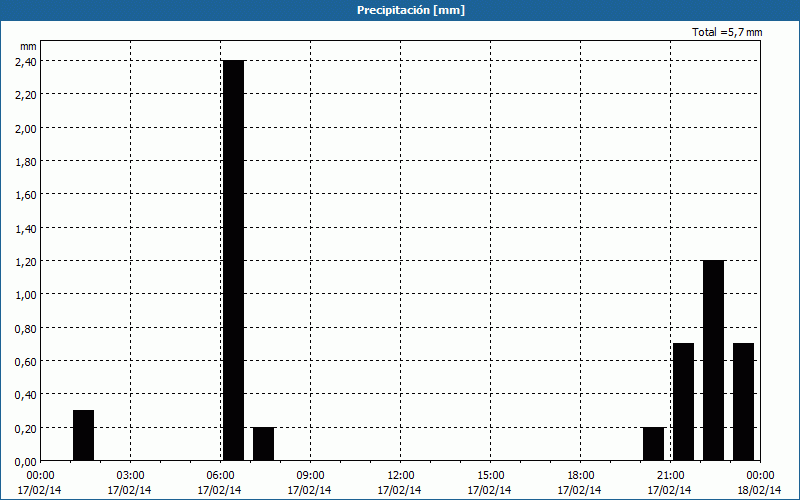Click the 2,40 y-axis label

[26, 61]
